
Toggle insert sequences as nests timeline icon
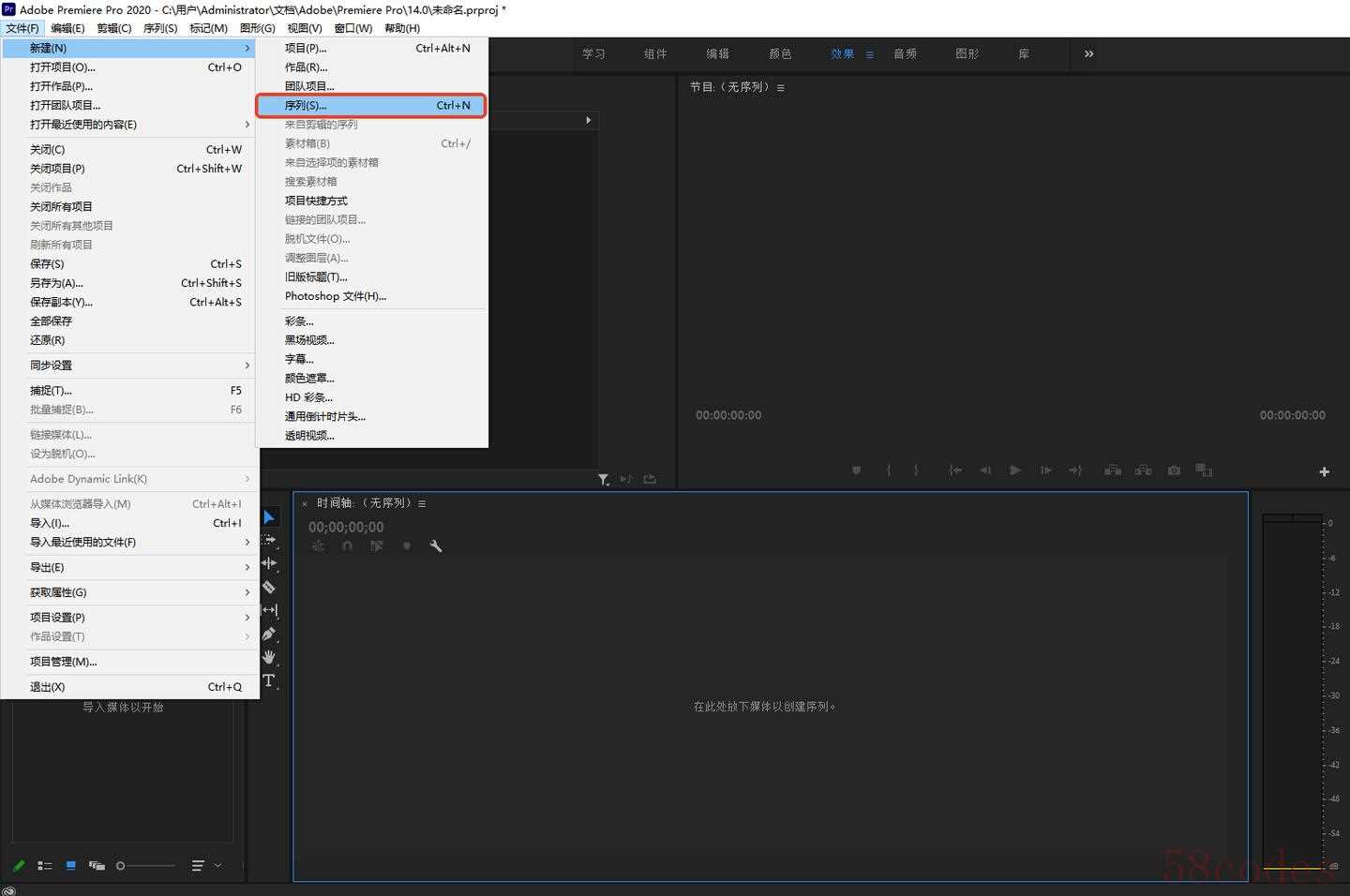pyautogui.click(x=319, y=546)
